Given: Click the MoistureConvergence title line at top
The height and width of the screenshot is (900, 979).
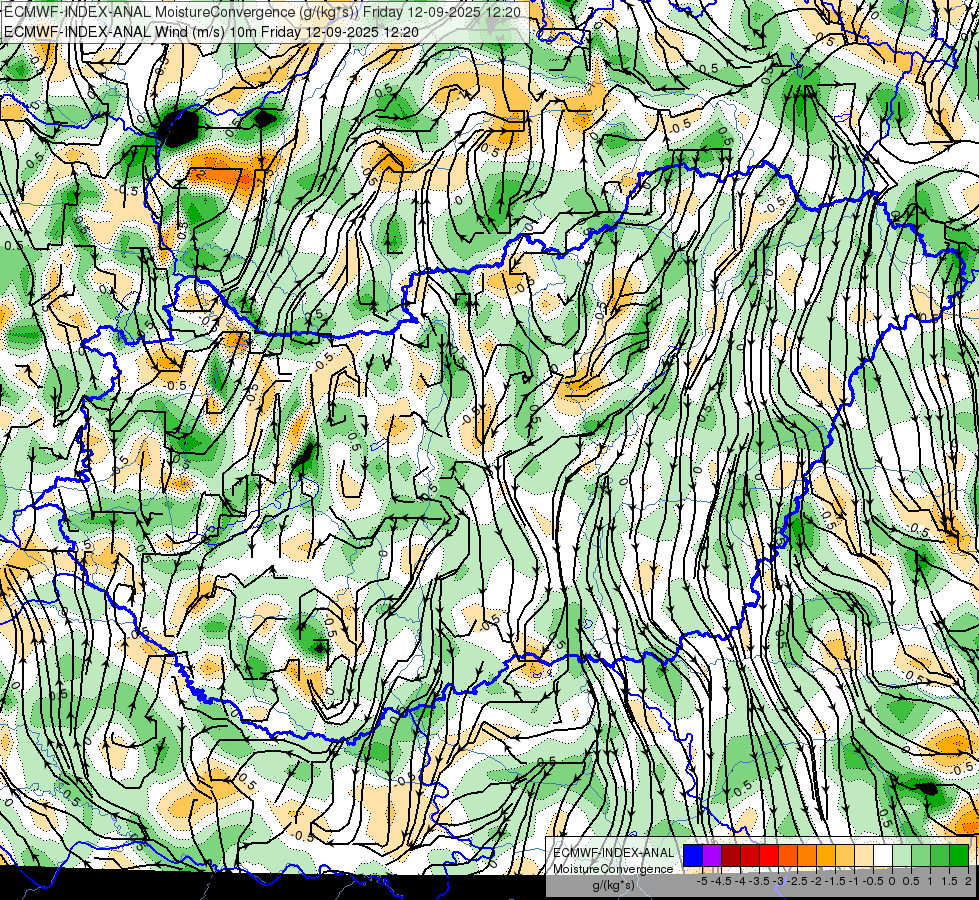Looking at the screenshot, I should coord(262,11).
